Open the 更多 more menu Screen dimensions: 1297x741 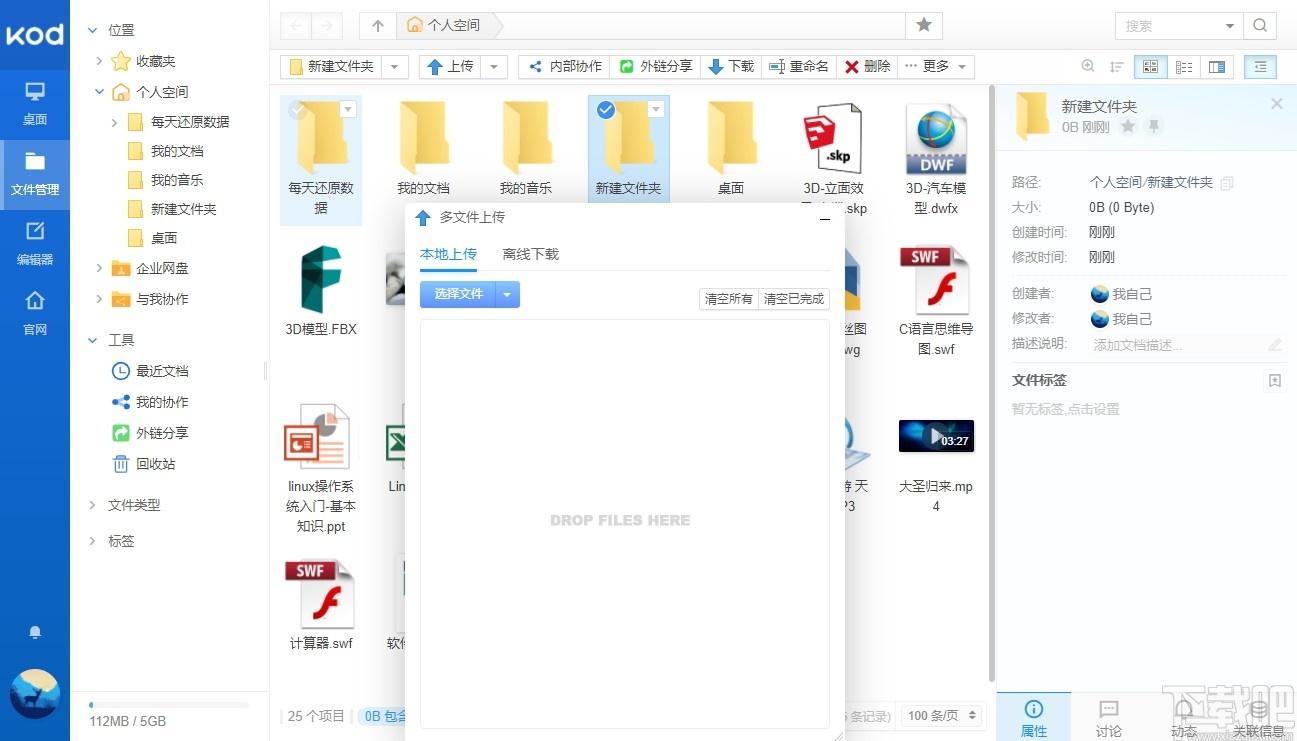coord(936,67)
